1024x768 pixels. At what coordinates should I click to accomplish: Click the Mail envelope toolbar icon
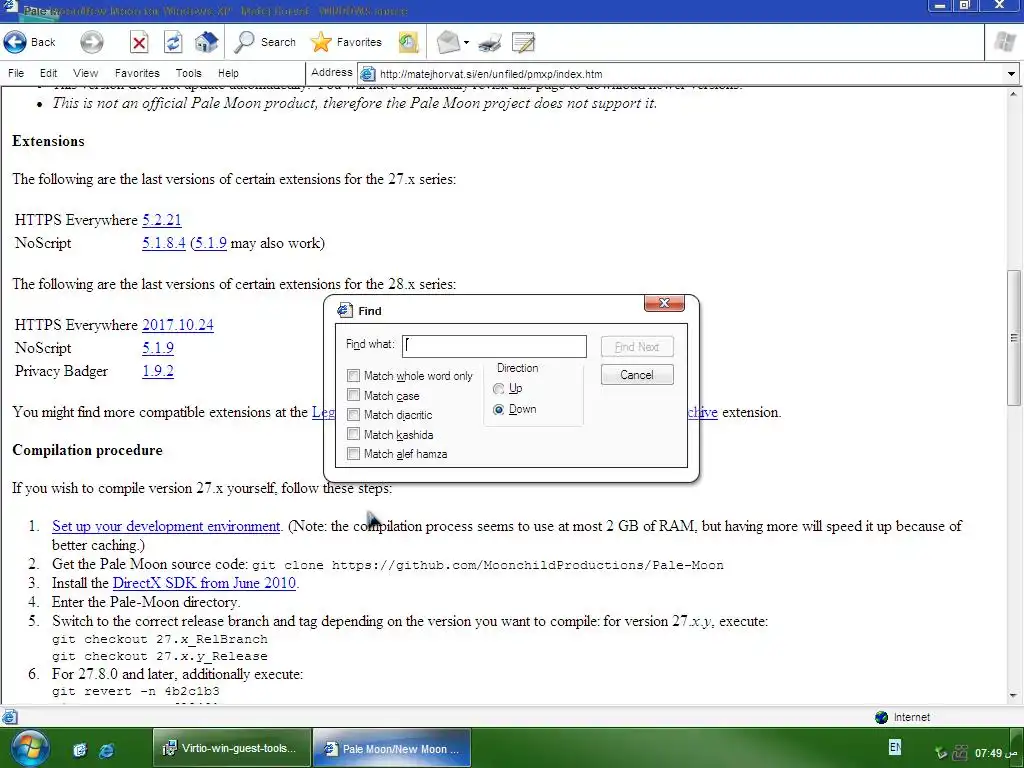448,42
